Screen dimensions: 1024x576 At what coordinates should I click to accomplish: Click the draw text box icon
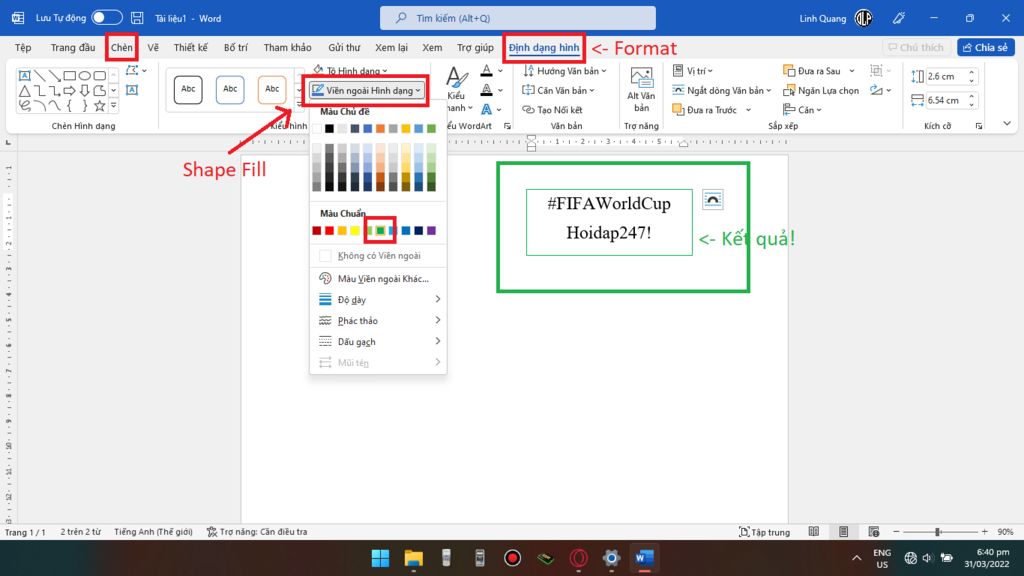point(132,90)
